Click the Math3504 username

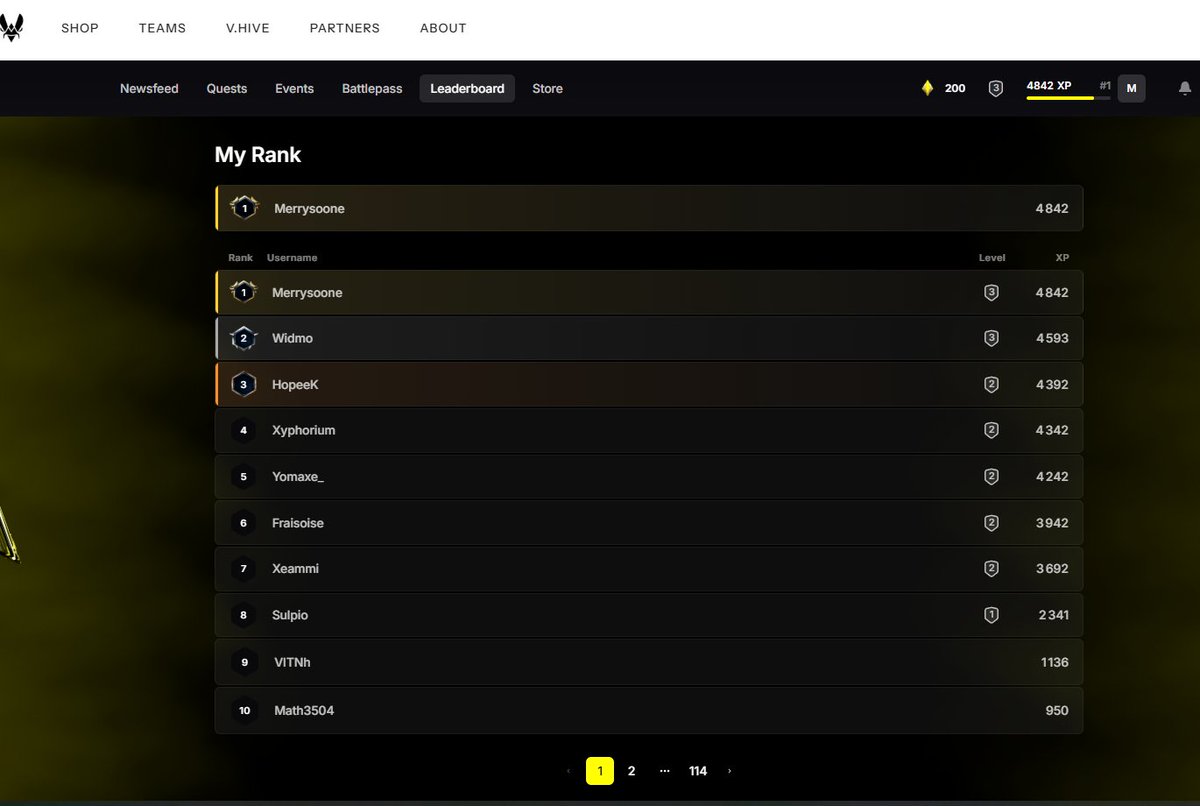[x=304, y=710]
